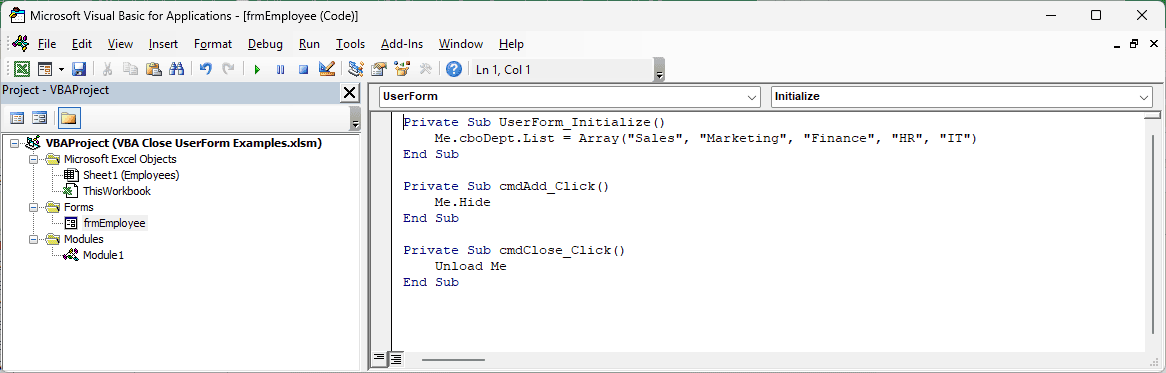This screenshot has height=373, width=1166.
Task: Click the split bar above vertical scrollbar
Action: 1152,115
